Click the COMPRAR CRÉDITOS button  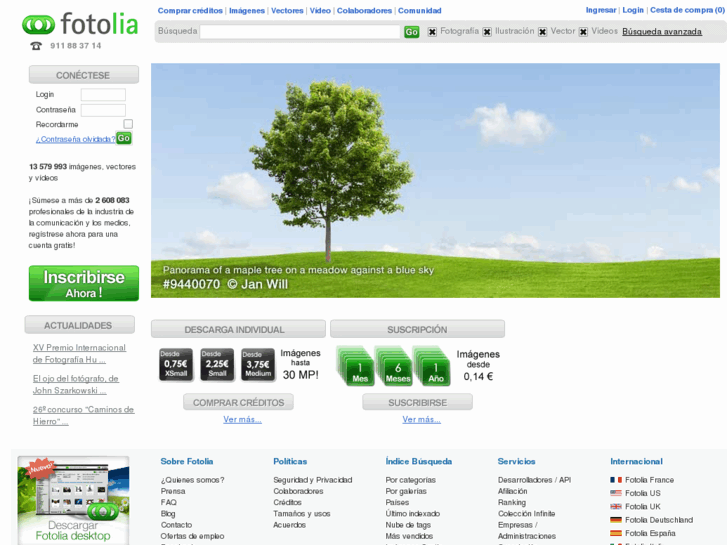tap(238, 402)
